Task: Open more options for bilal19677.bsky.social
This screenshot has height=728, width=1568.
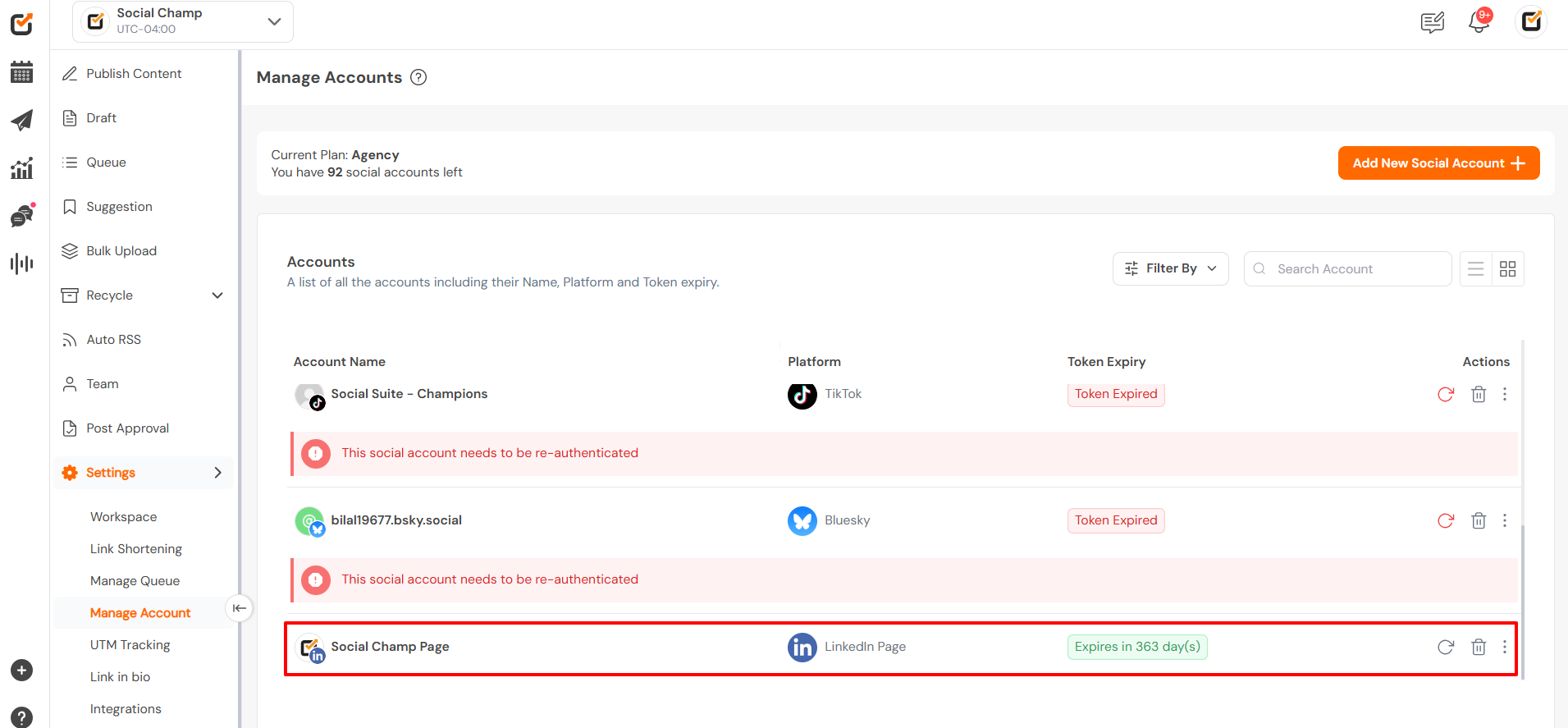Action: coord(1505,520)
